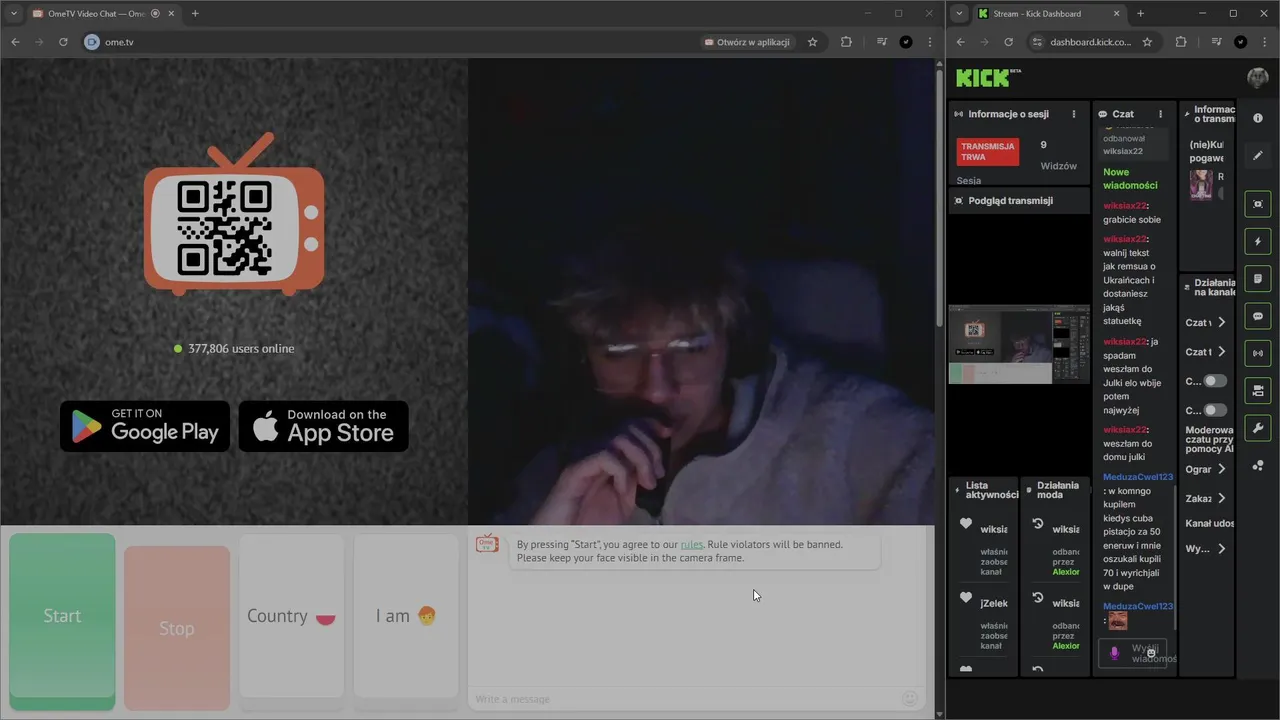Toggle the second switch under Działania na kanale
The height and width of the screenshot is (720, 1280).
1215,410
